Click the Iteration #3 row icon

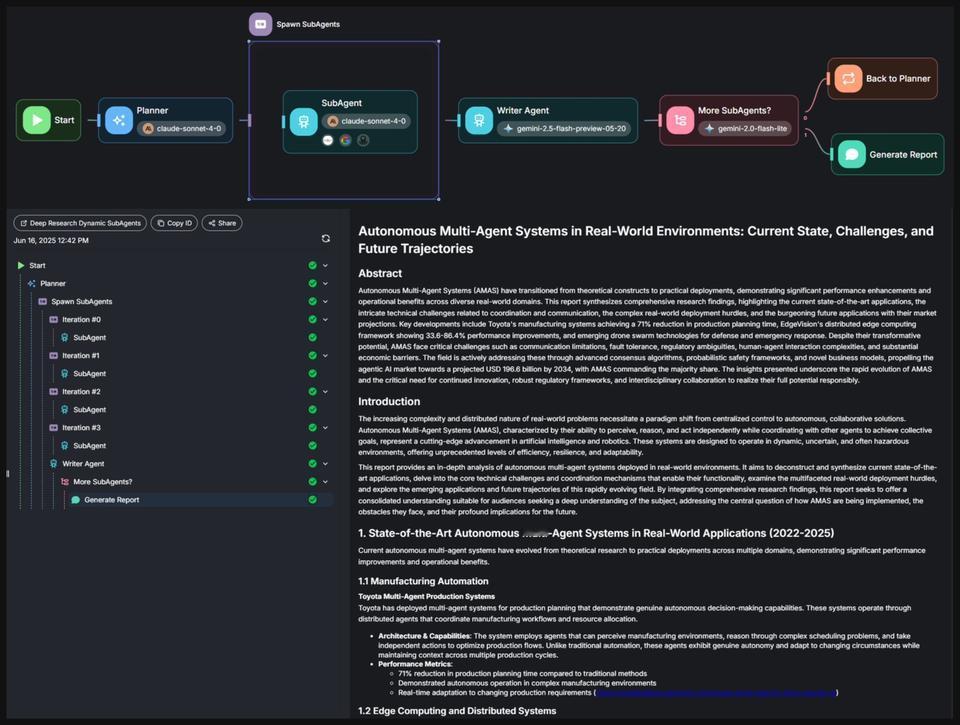53,428
